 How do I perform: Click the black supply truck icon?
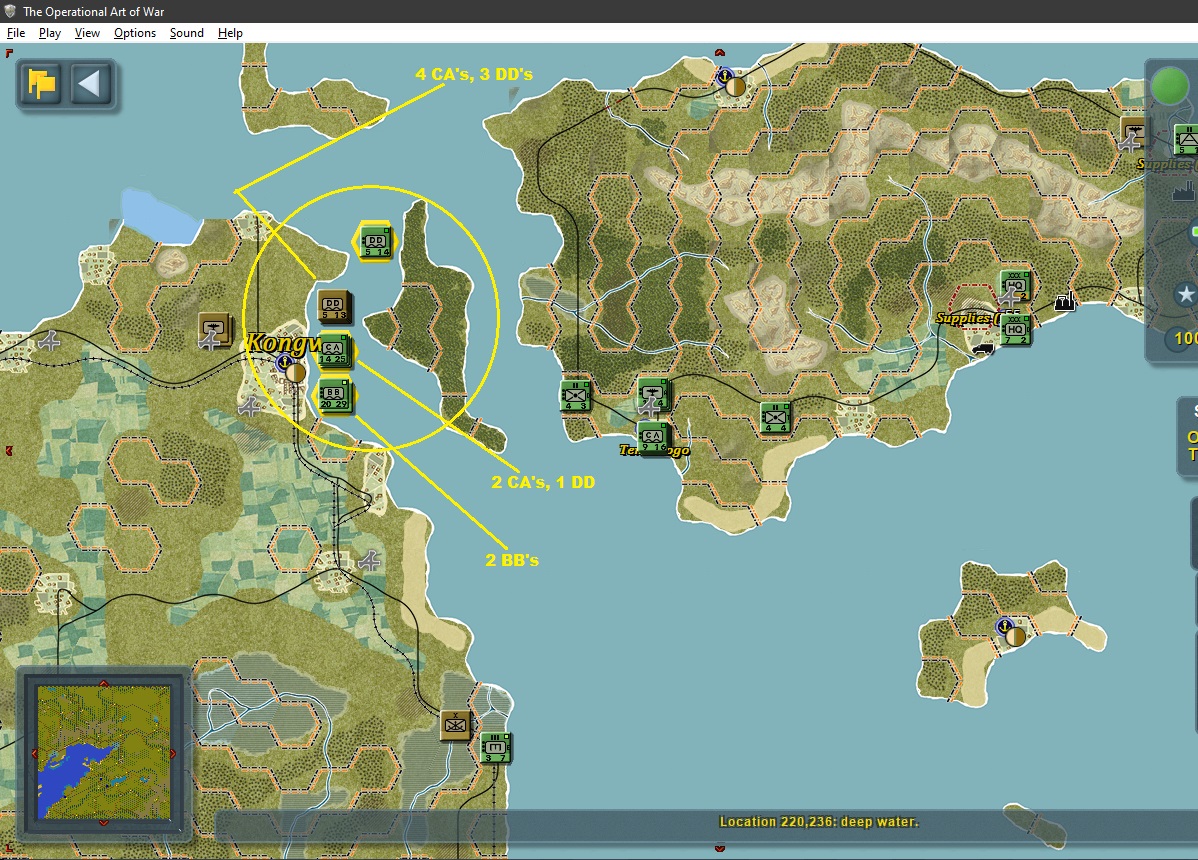point(983,350)
